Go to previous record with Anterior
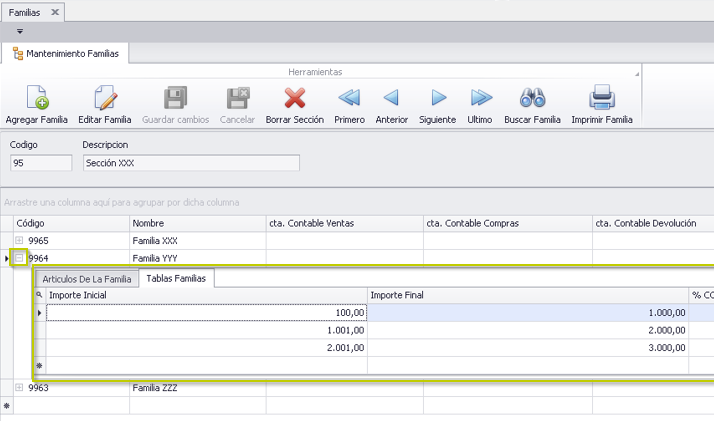The height and width of the screenshot is (421, 714). [x=391, y=97]
